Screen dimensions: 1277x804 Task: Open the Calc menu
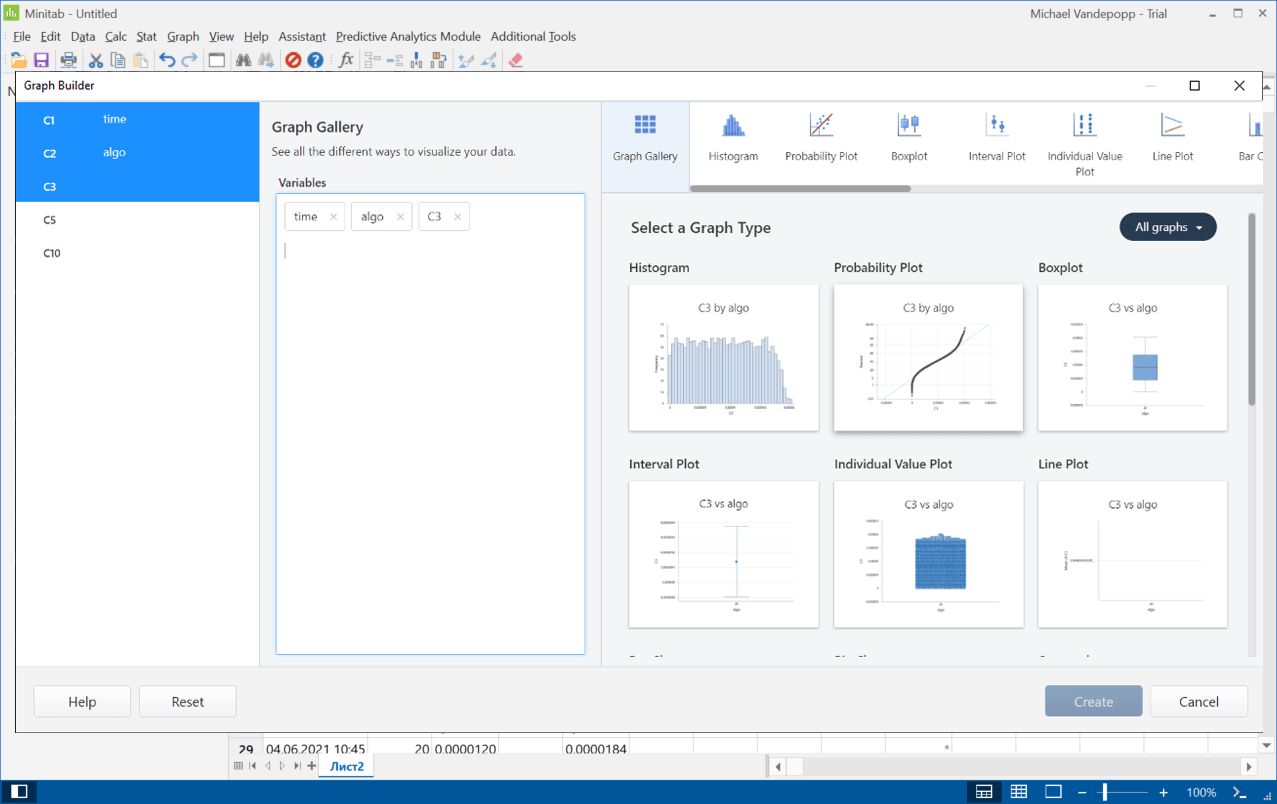(116, 36)
